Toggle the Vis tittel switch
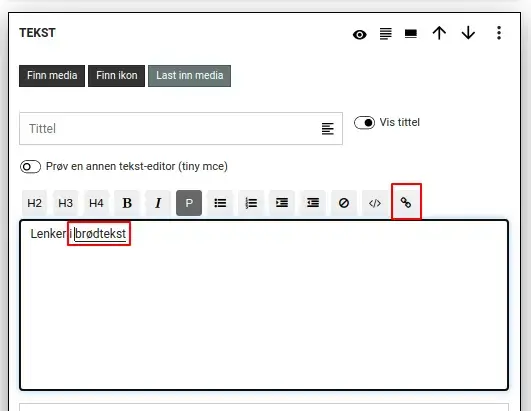This screenshot has width=531, height=411. 364,122
